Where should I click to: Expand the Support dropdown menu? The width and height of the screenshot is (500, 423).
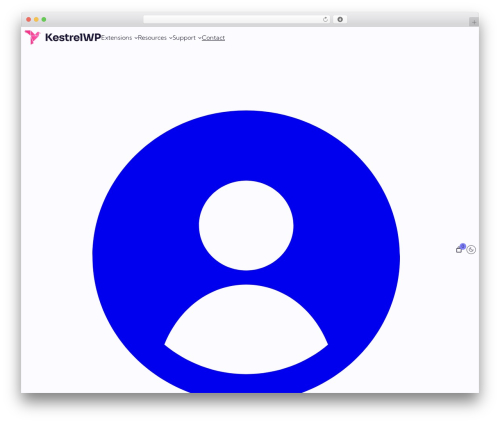[187, 38]
